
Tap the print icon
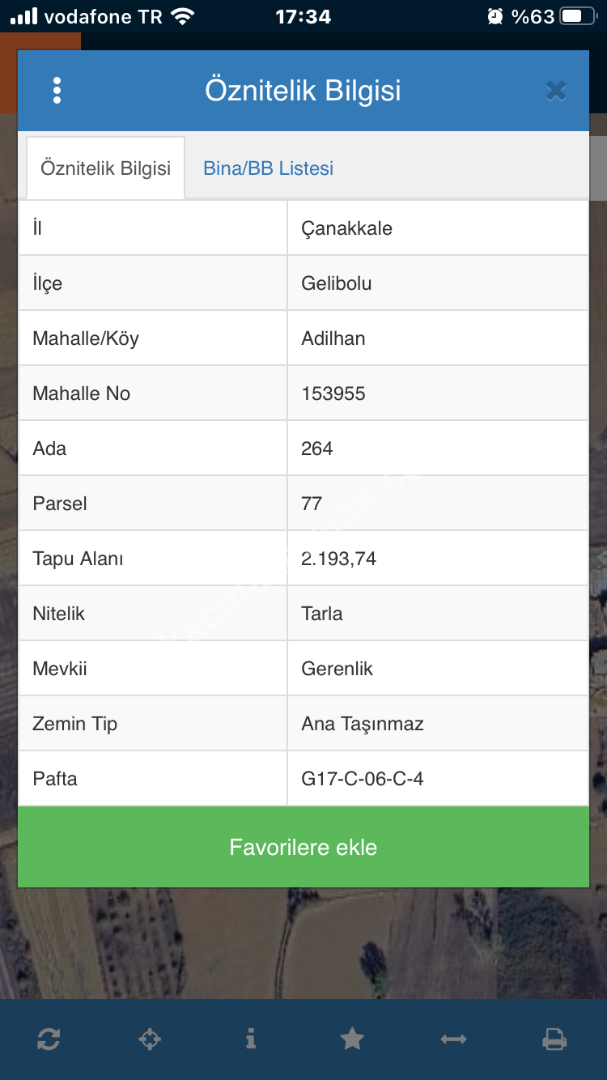pyautogui.click(x=554, y=1039)
